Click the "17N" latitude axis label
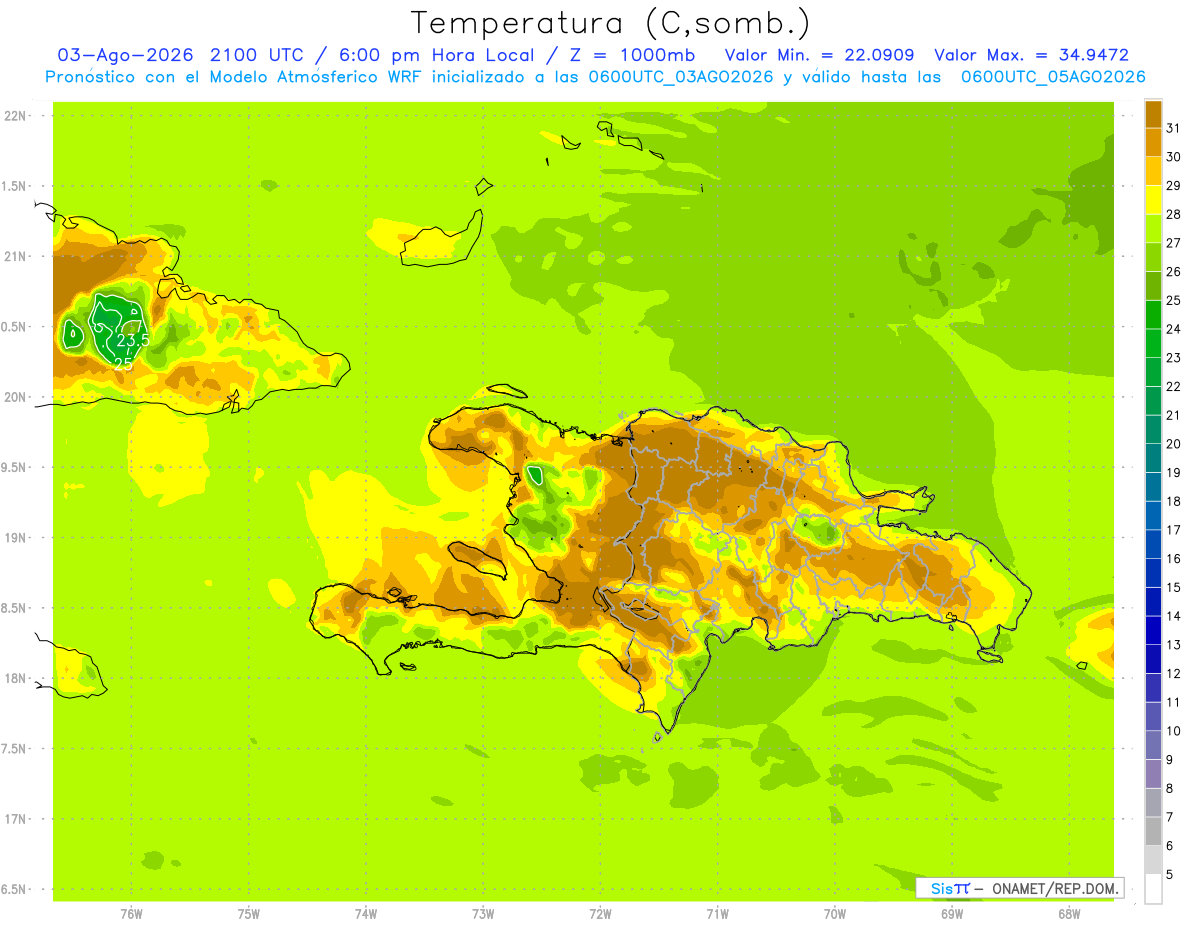Viewport: 1200px width, 927px height. (x=15, y=819)
